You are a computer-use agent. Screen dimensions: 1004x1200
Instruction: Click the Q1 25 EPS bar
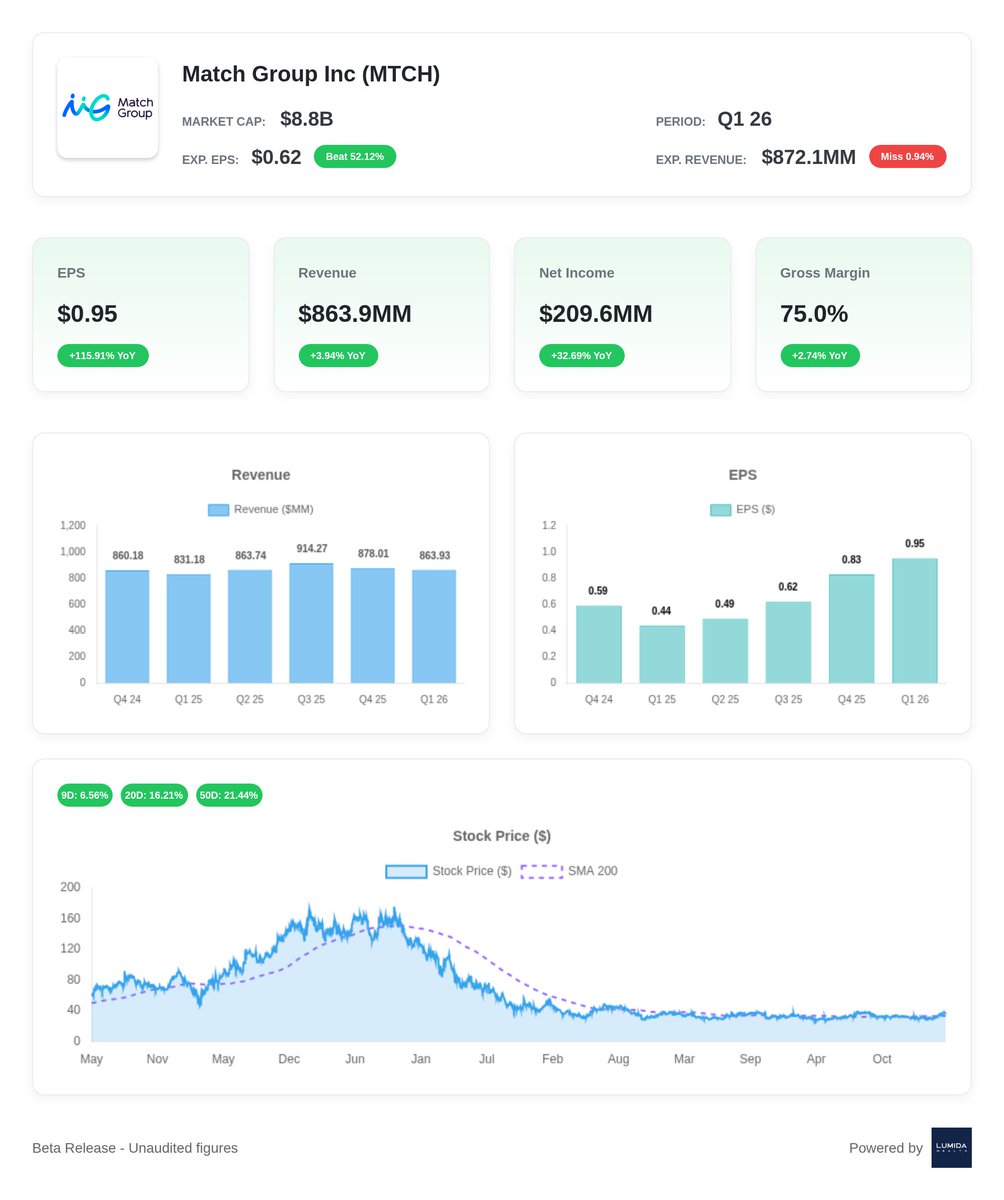pyautogui.click(x=662, y=655)
